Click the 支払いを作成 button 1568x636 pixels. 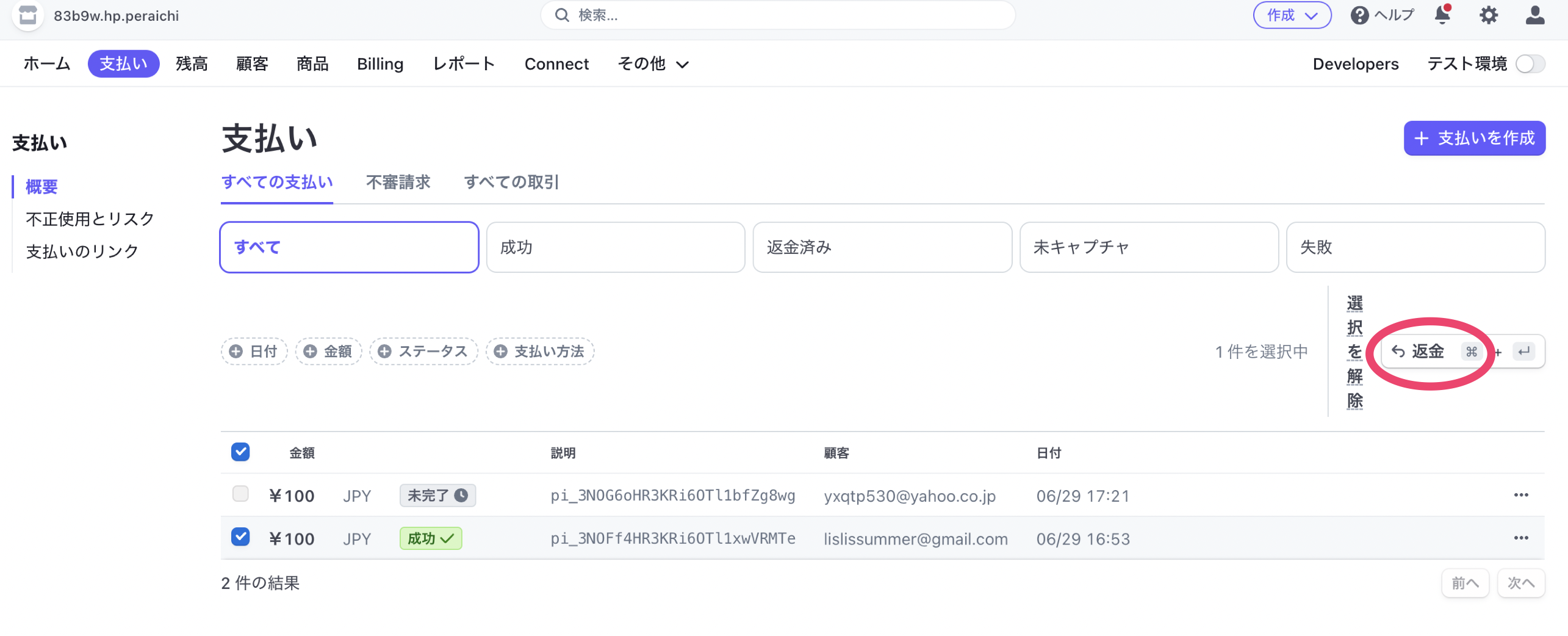(1474, 139)
